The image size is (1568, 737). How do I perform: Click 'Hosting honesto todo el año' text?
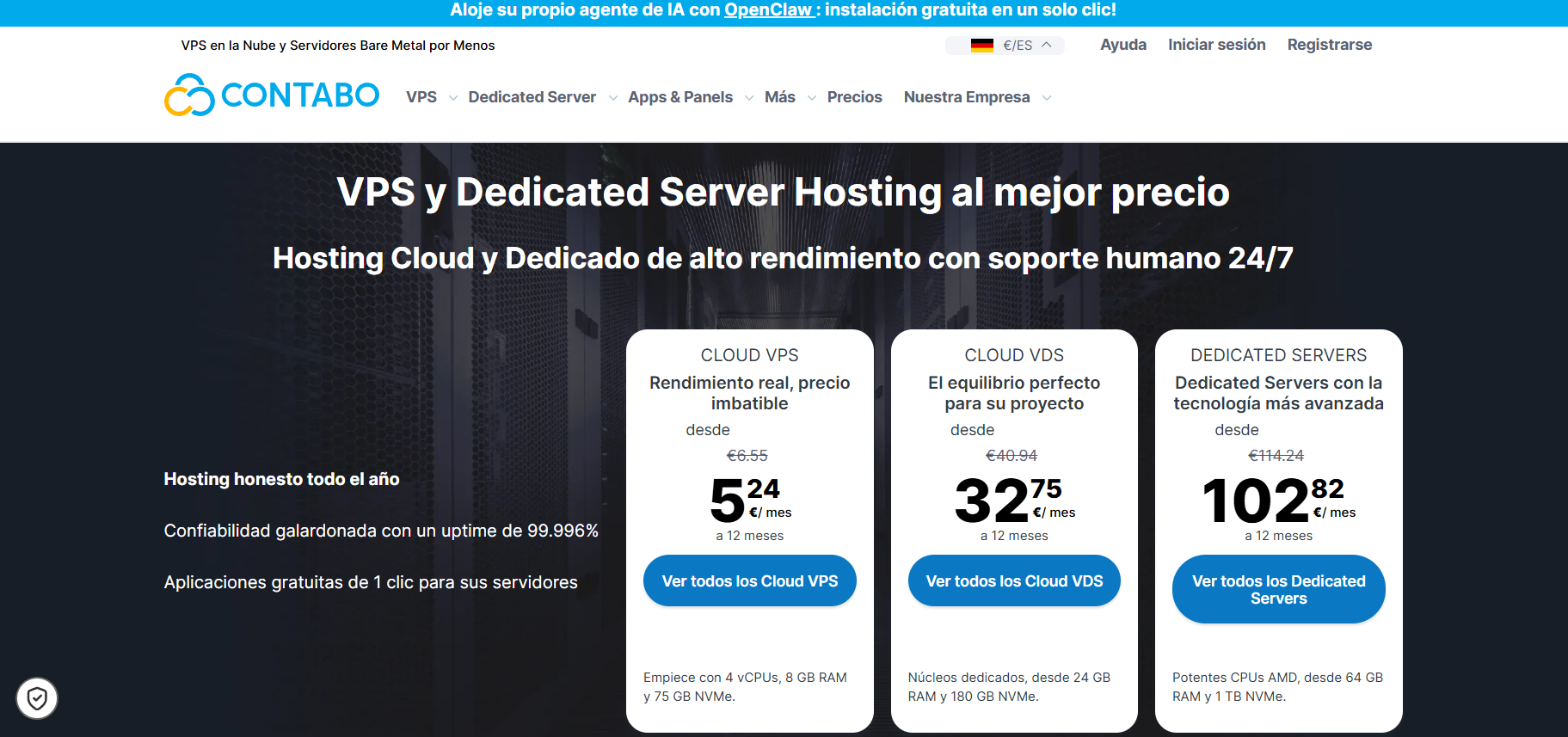pos(282,479)
